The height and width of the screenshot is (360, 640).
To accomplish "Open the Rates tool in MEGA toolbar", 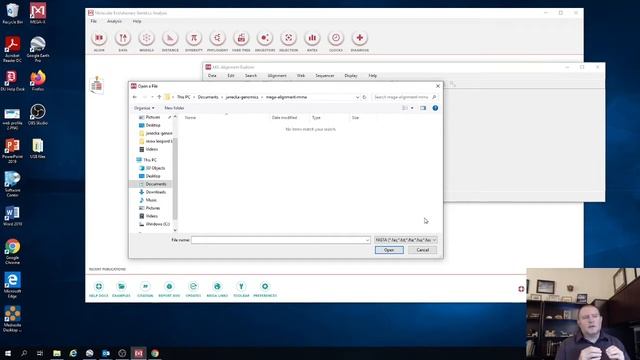I will click(312, 41).
